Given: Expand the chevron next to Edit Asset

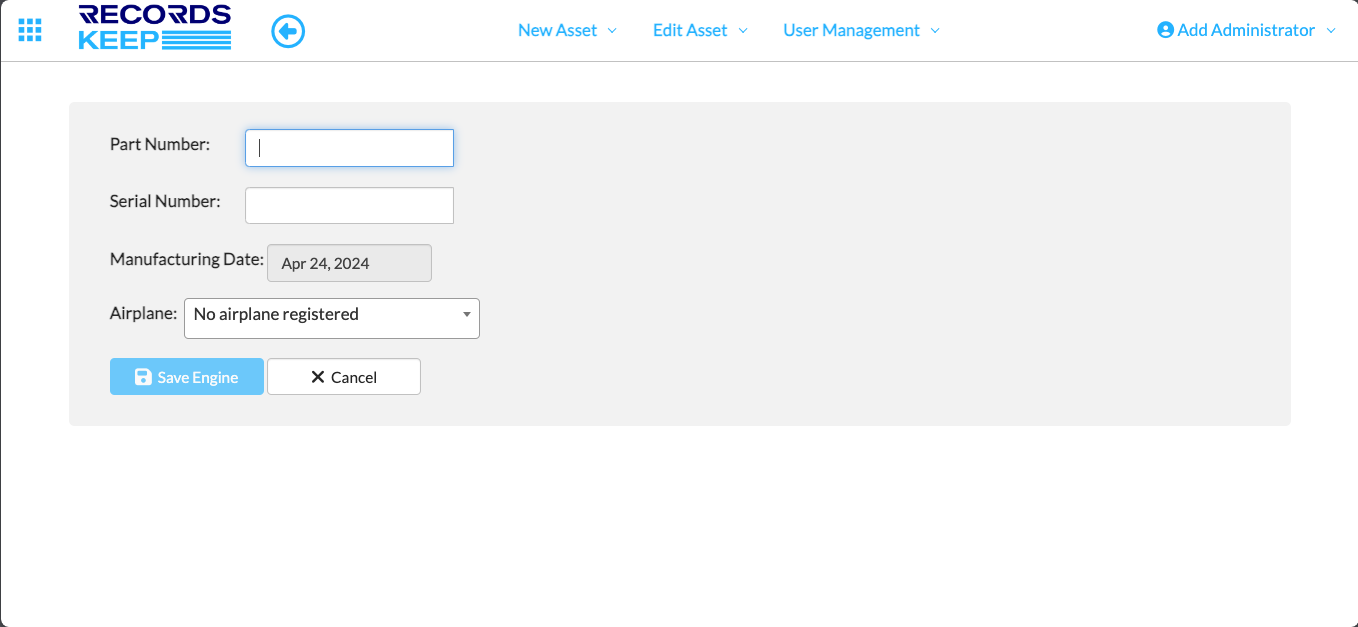Looking at the screenshot, I should click(743, 31).
